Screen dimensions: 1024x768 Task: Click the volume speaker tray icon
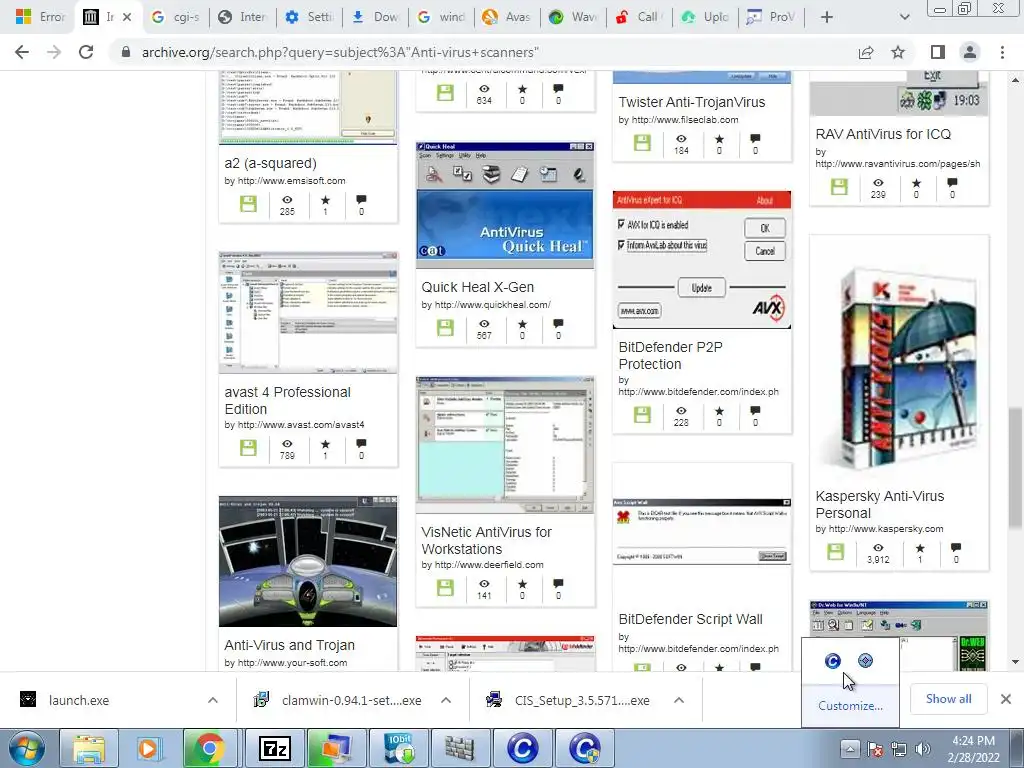tap(923, 749)
